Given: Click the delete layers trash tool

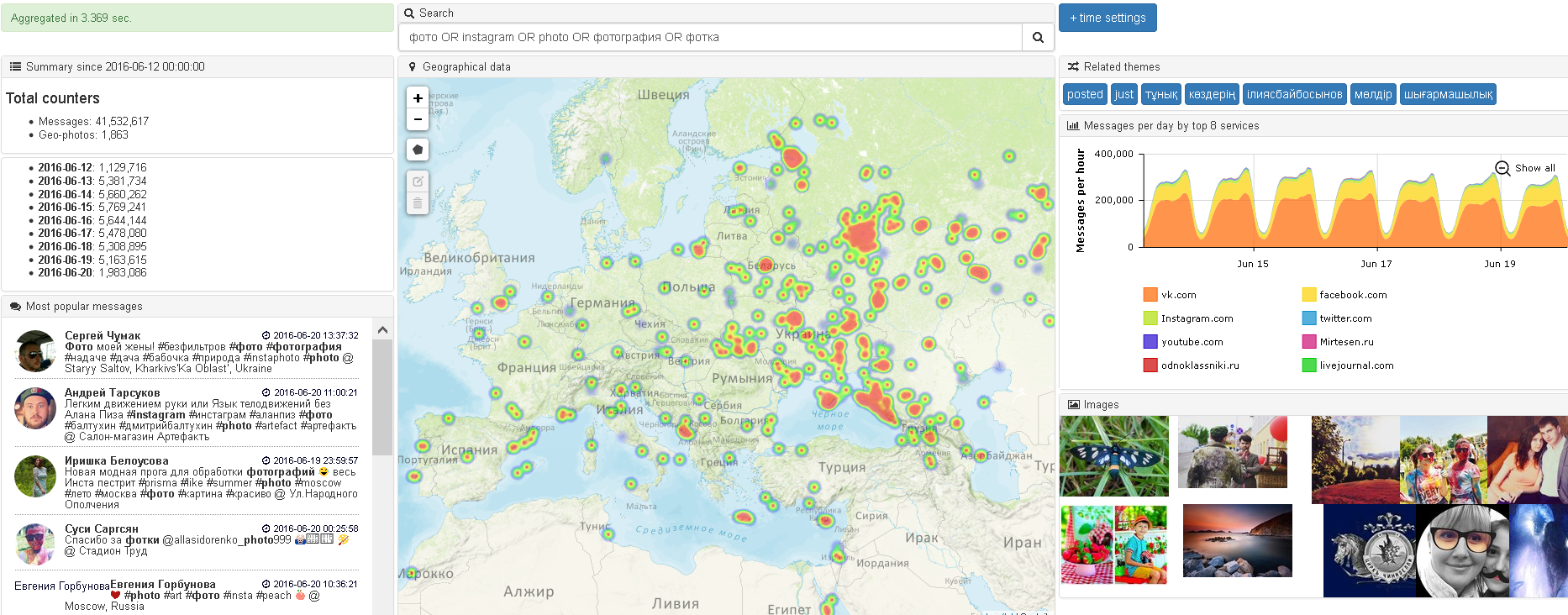Looking at the screenshot, I should 418,203.
